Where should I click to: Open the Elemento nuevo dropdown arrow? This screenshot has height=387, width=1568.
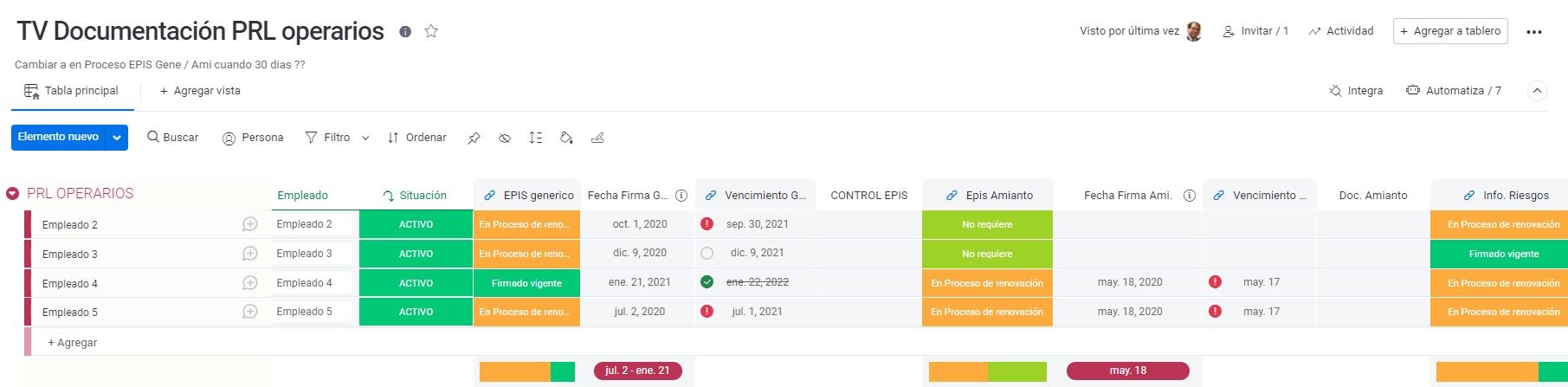coord(117,138)
